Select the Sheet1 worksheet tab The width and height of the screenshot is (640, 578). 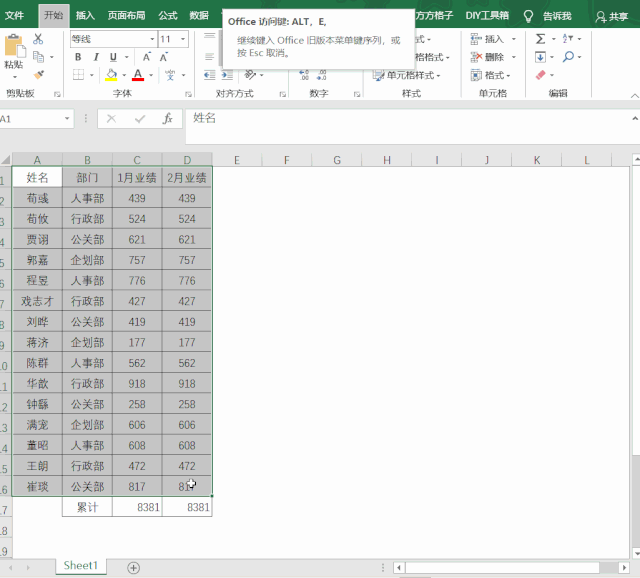81,566
